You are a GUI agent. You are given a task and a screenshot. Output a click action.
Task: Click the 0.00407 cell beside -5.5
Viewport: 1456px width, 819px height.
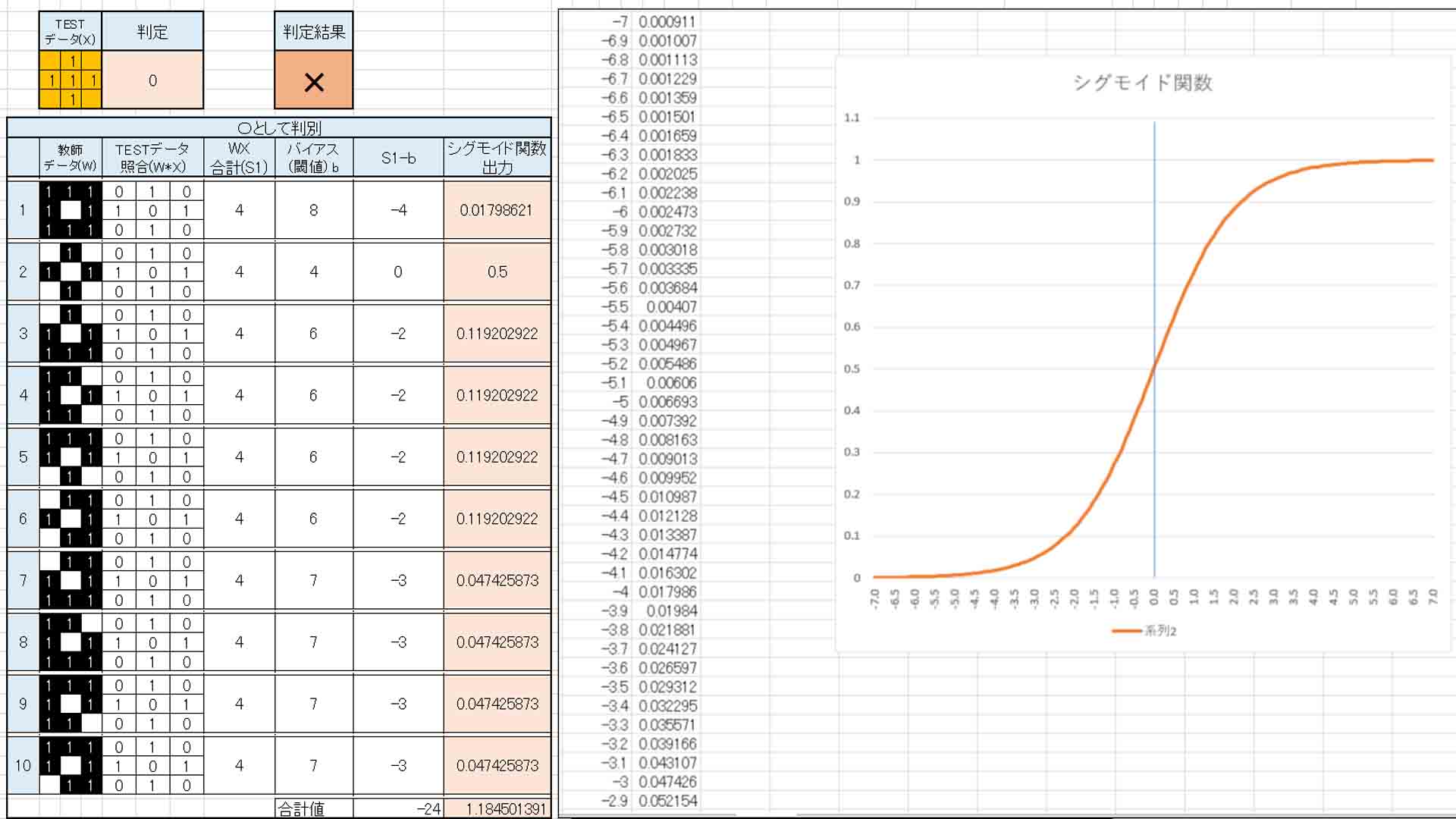coord(671,307)
